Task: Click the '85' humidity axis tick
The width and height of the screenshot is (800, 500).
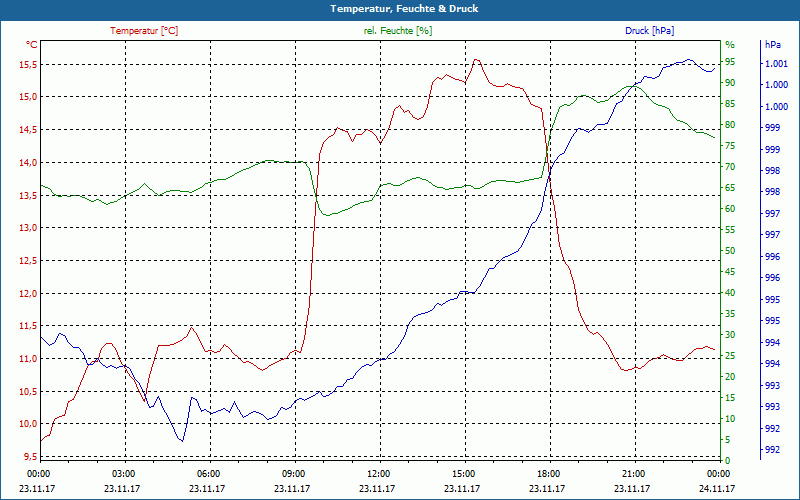Action: tap(730, 104)
